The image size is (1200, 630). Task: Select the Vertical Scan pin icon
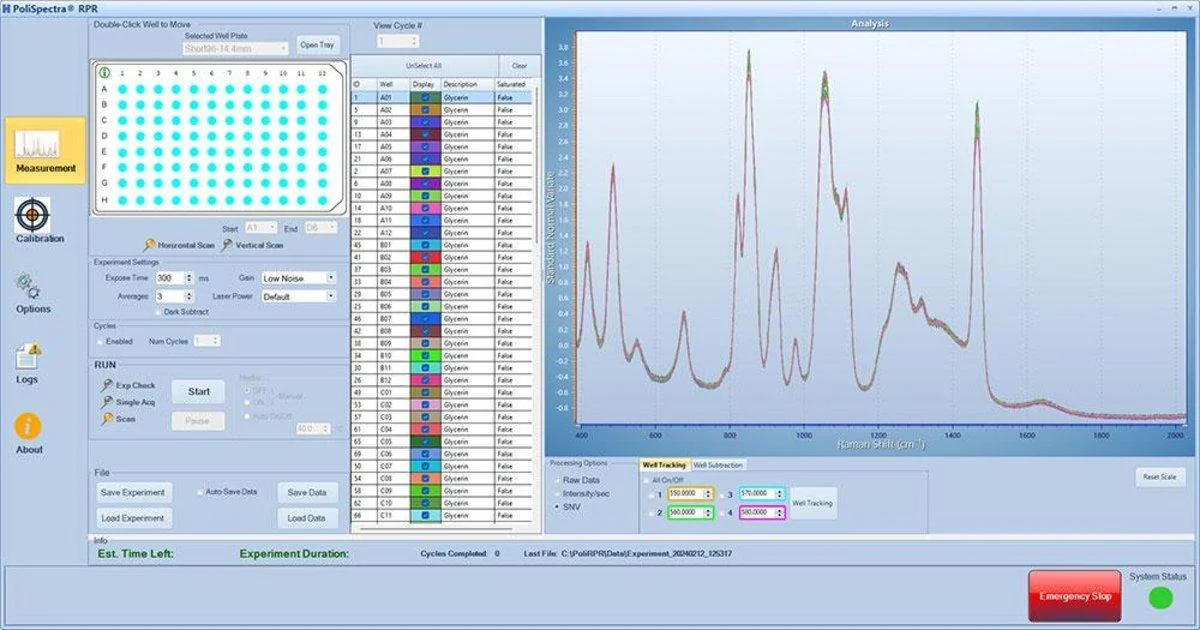coord(227,245)
